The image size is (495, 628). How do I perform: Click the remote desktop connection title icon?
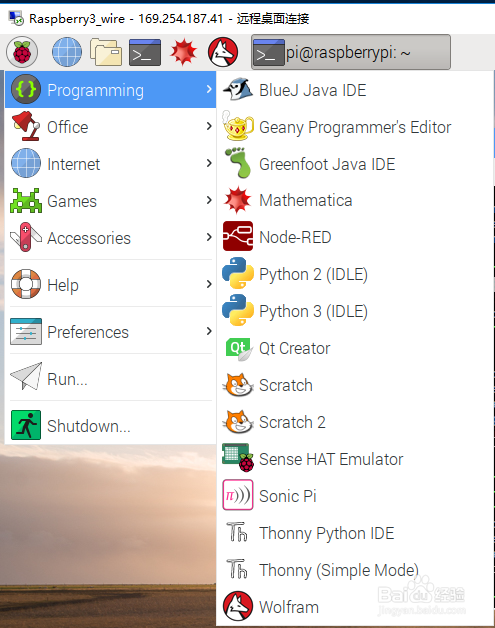[x=16, y=18]
